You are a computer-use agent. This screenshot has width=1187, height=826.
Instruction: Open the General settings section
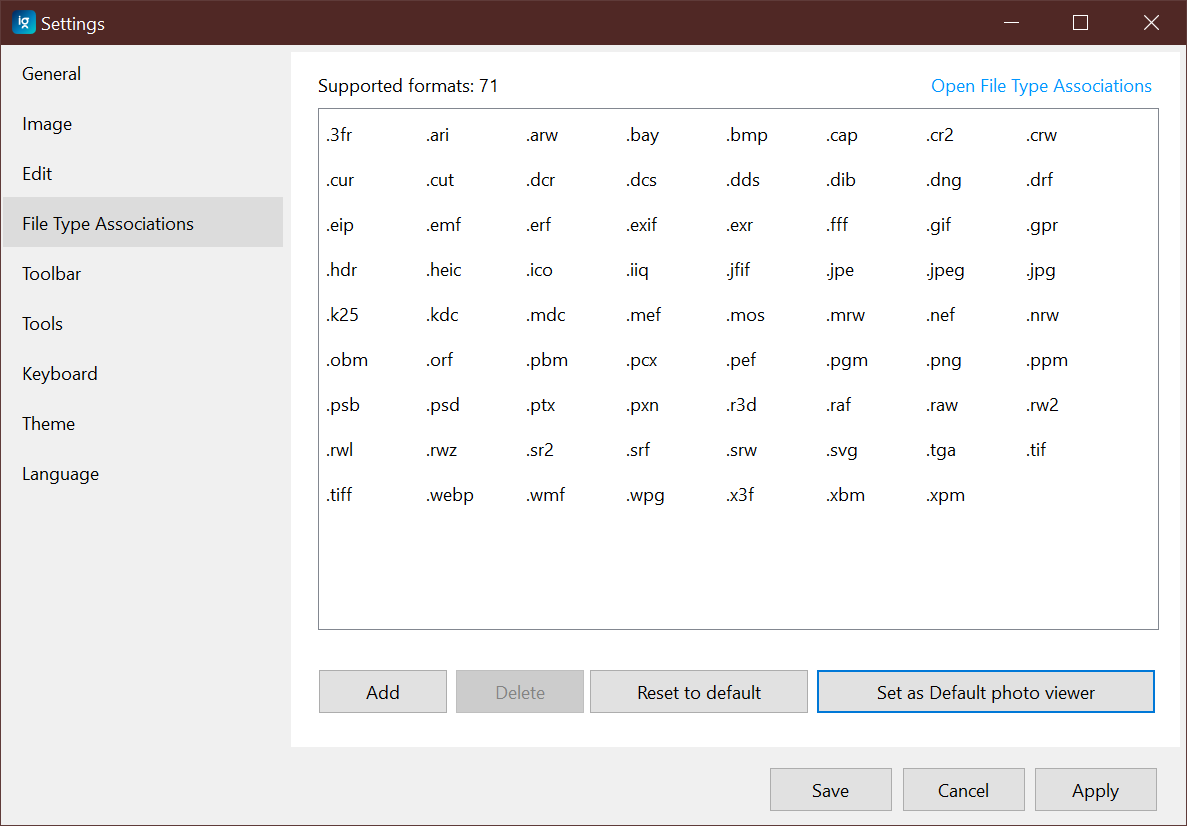(x=51, y=73)
